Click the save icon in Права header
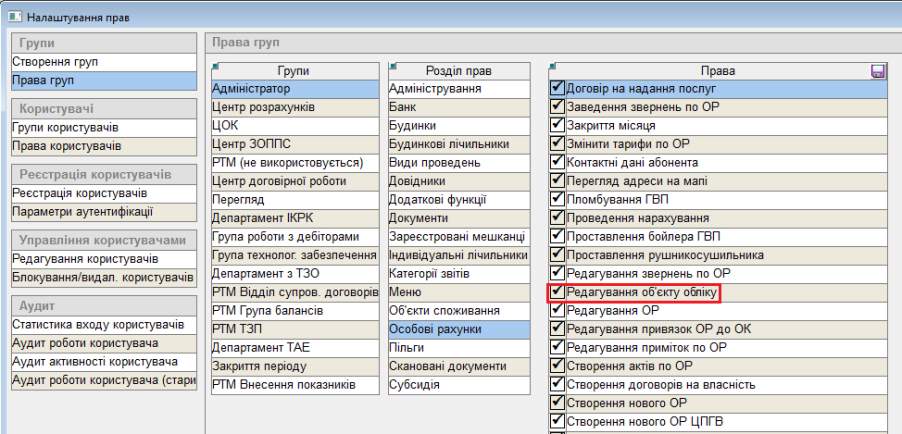The width and height of the screenshot is (902, 434). pyautogui.click(x=878, y=71)
